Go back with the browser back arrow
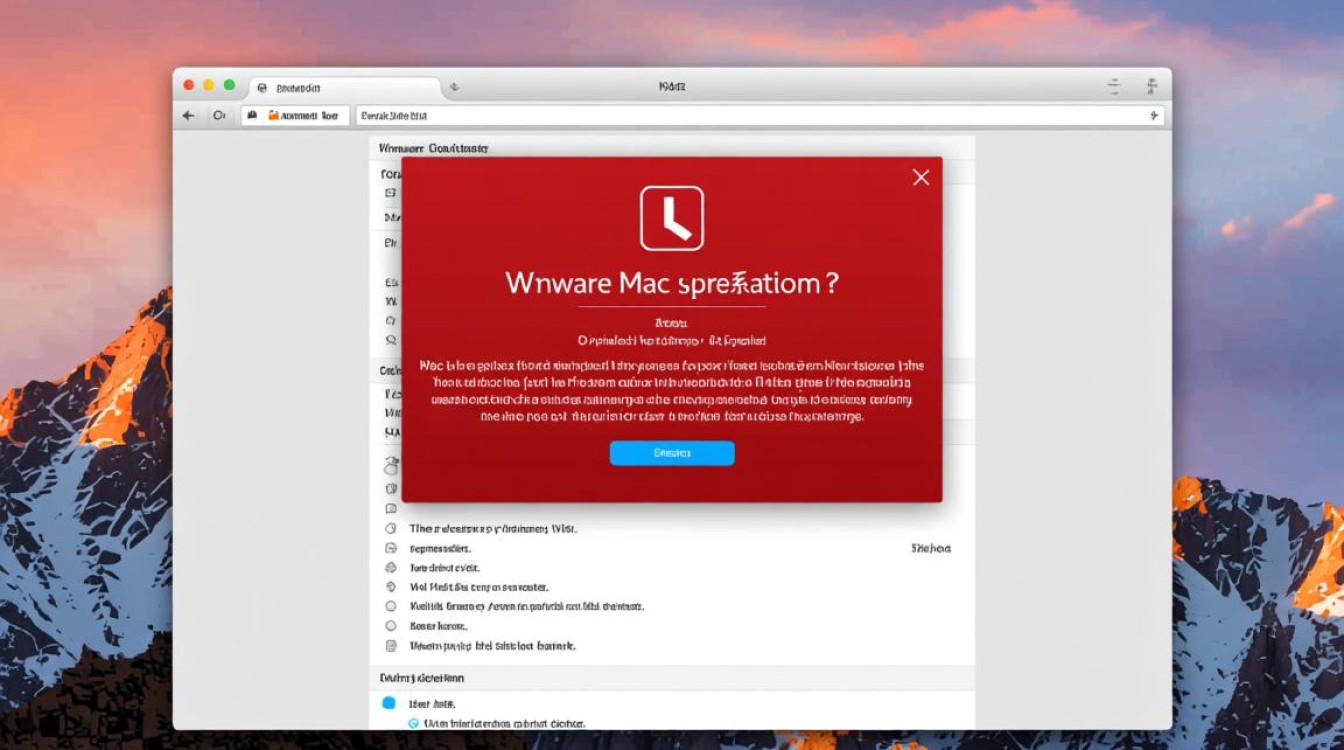This screenshot has width=1344, height=750. [188, 116]
